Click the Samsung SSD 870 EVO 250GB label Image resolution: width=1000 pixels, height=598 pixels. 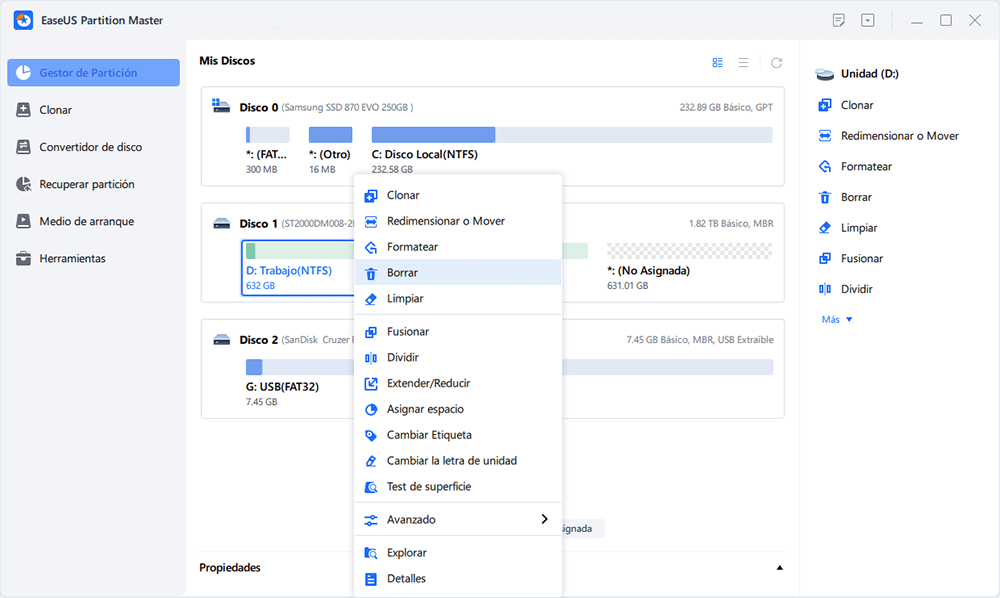click(348, 107)
